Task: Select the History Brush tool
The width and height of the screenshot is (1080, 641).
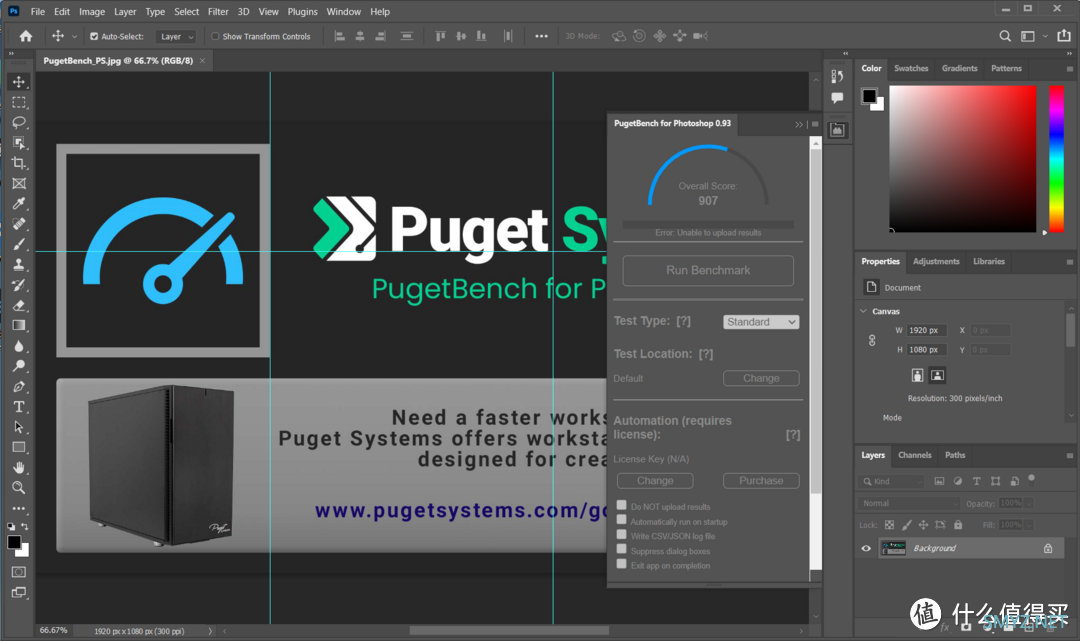Action: click(x=19, y=285)
